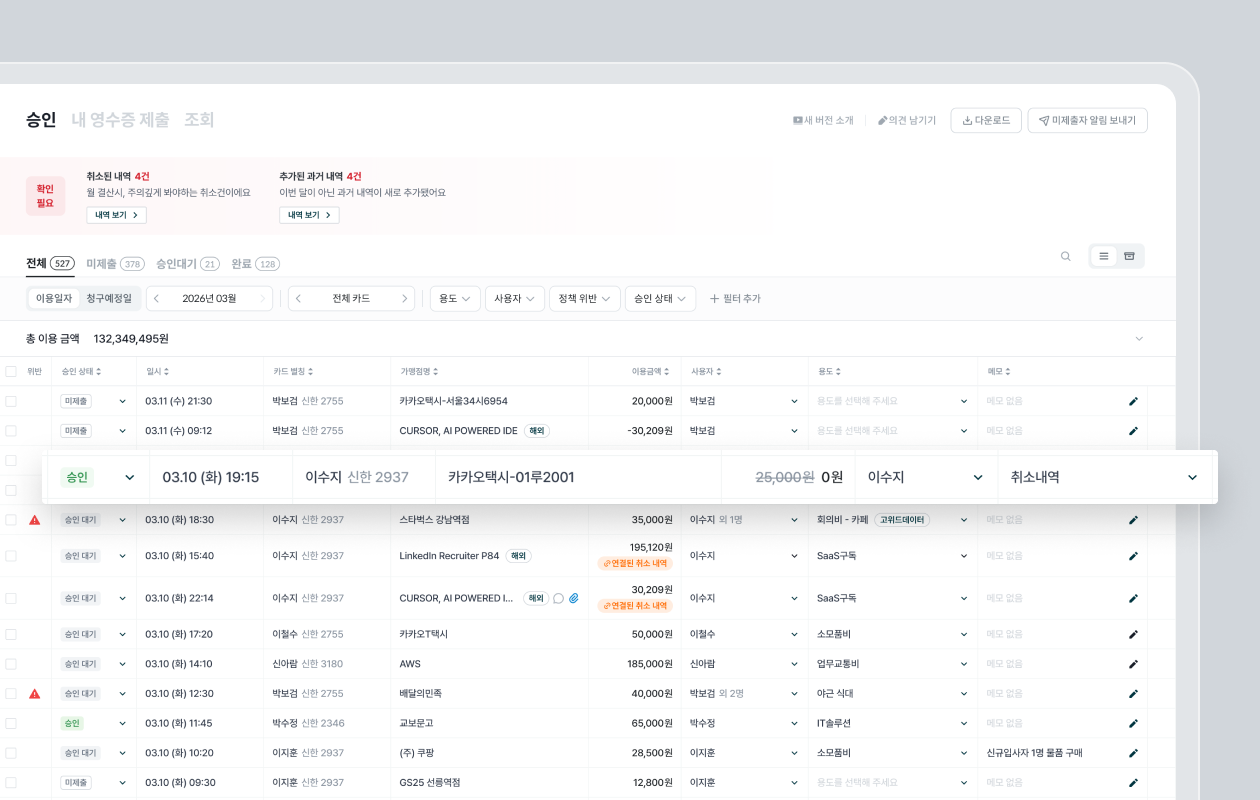Click the paperclip attachment icon on CURSOR row
The height and width of the screenshot is (800, 1260).
[574, 598]
